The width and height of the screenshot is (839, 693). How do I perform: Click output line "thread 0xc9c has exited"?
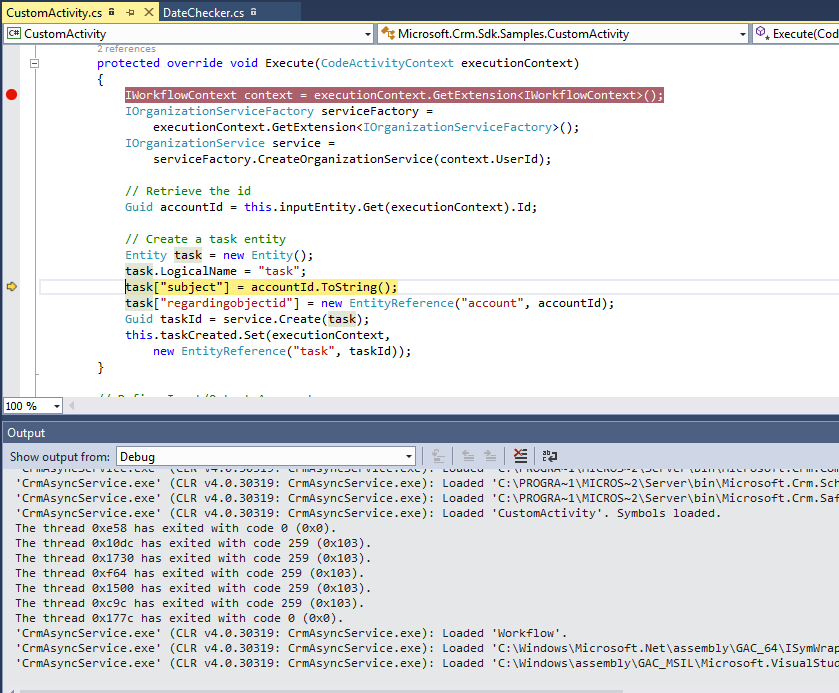189,603
